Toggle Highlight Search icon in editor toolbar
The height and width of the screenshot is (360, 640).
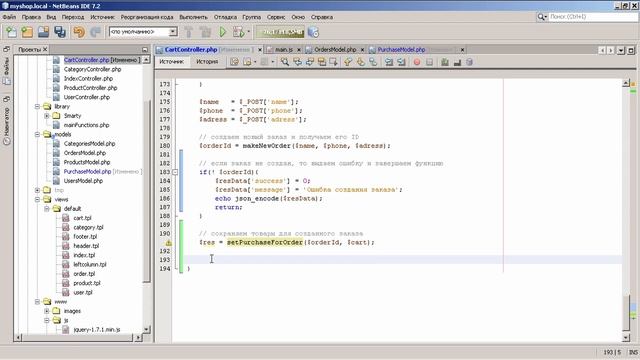322,62
